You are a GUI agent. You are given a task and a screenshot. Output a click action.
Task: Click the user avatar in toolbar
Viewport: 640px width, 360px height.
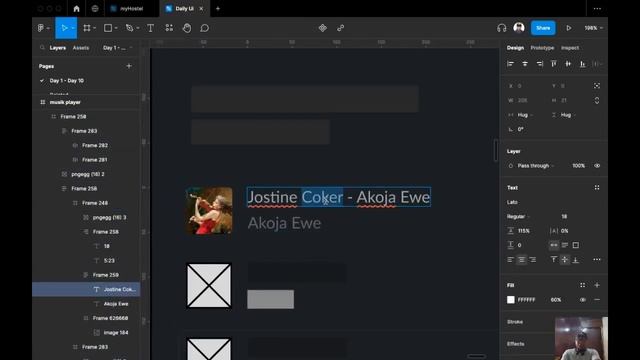click(519, 28)
